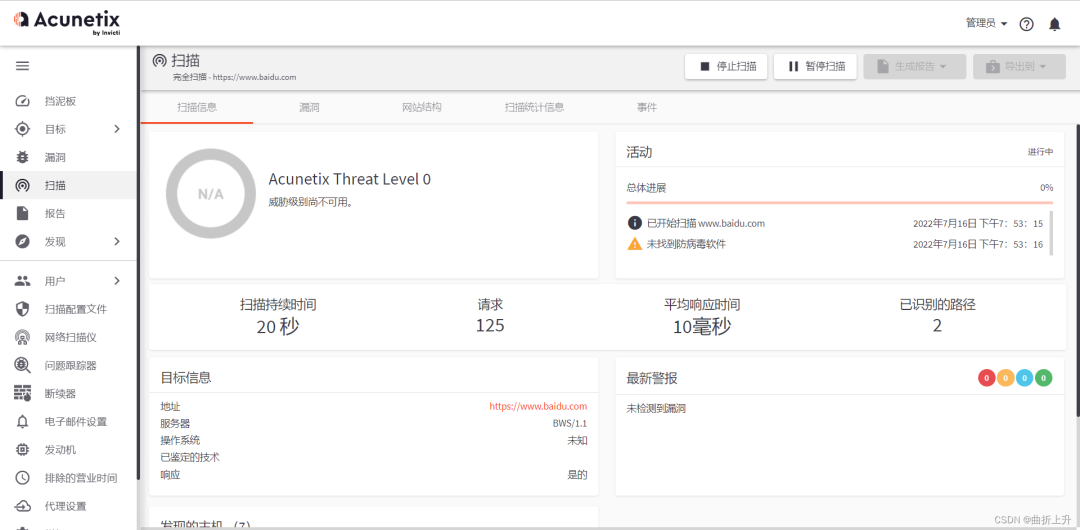Switch to the 网站结构 tab
This screenshot has width=1080, height=530.
[x=422, y=108]
